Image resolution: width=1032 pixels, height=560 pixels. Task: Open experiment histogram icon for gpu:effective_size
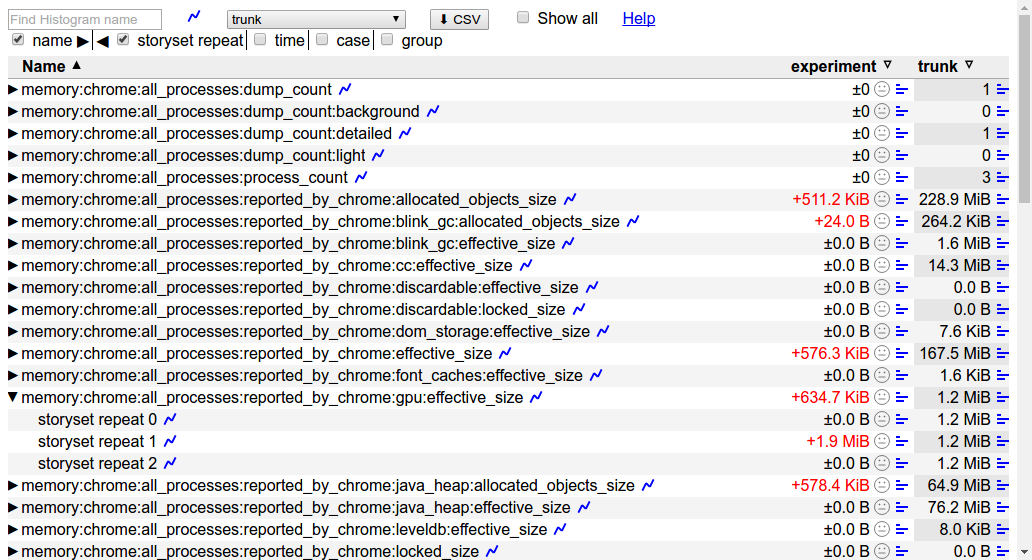[902, 397]
